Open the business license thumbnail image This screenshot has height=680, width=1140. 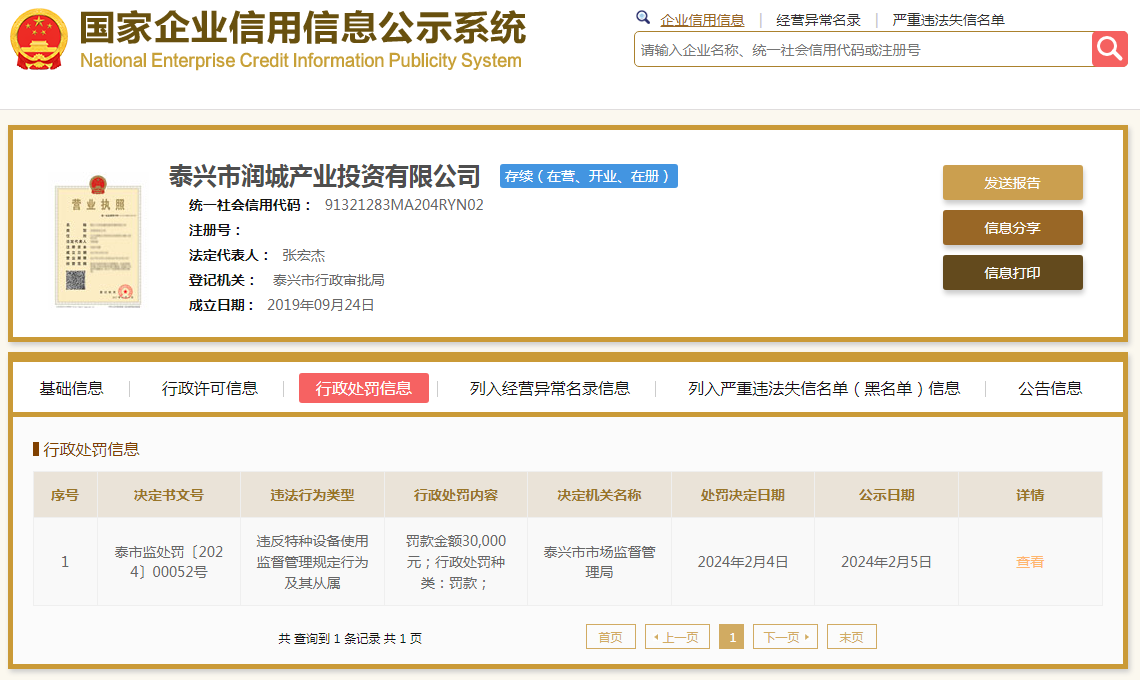98,241
